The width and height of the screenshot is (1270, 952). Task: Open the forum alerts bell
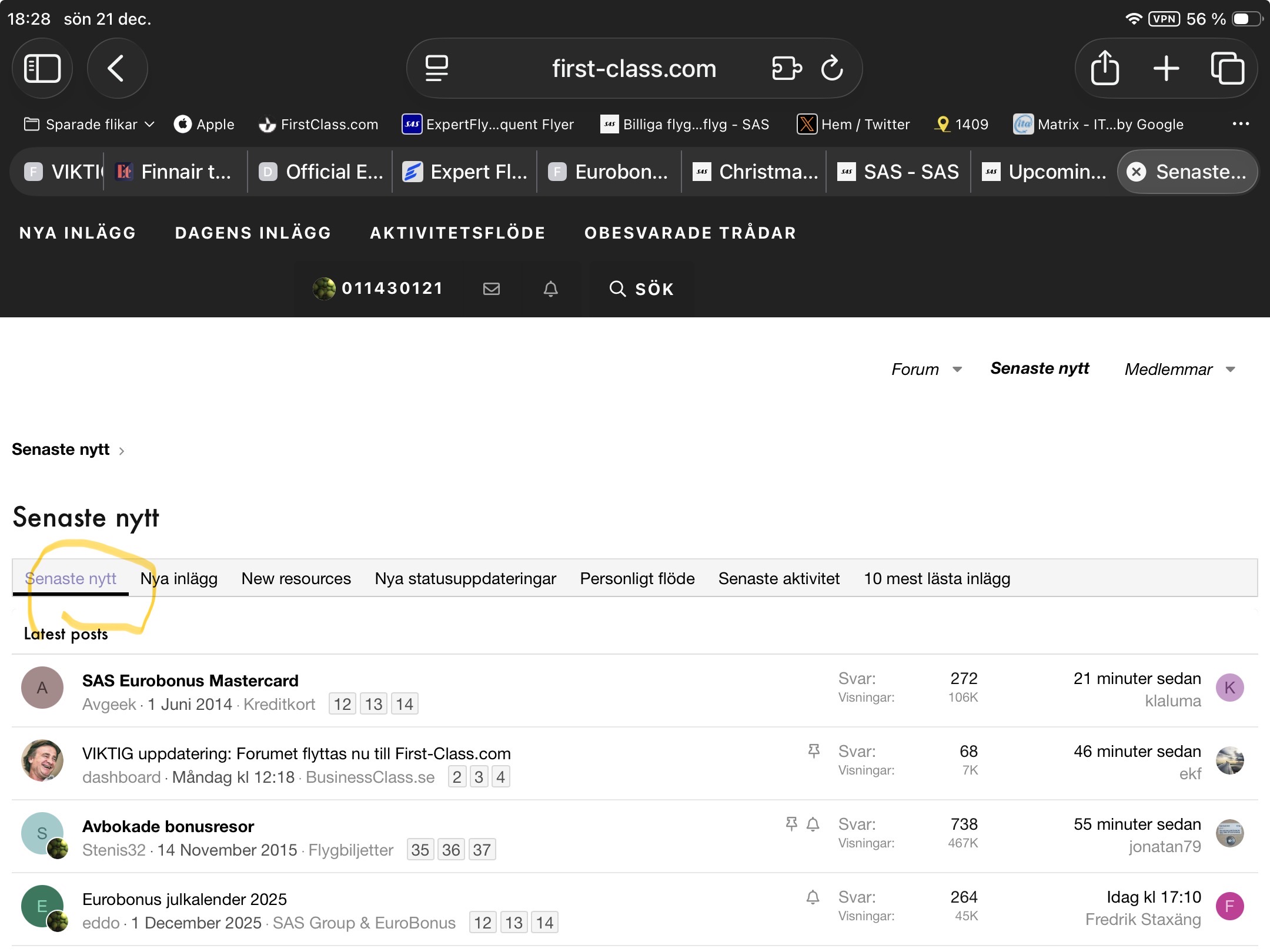pyautogui.click(x=550, y=289)
